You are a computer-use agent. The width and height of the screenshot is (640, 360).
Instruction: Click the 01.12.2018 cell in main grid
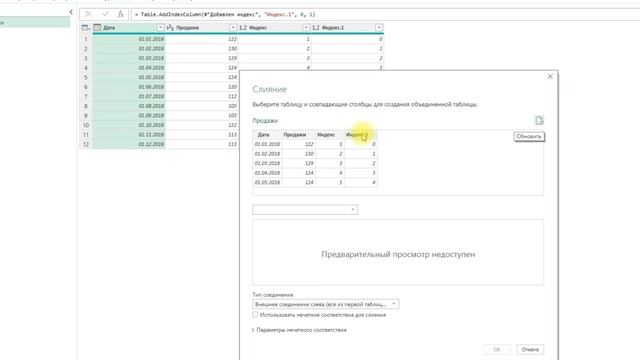tap(129, 144)
